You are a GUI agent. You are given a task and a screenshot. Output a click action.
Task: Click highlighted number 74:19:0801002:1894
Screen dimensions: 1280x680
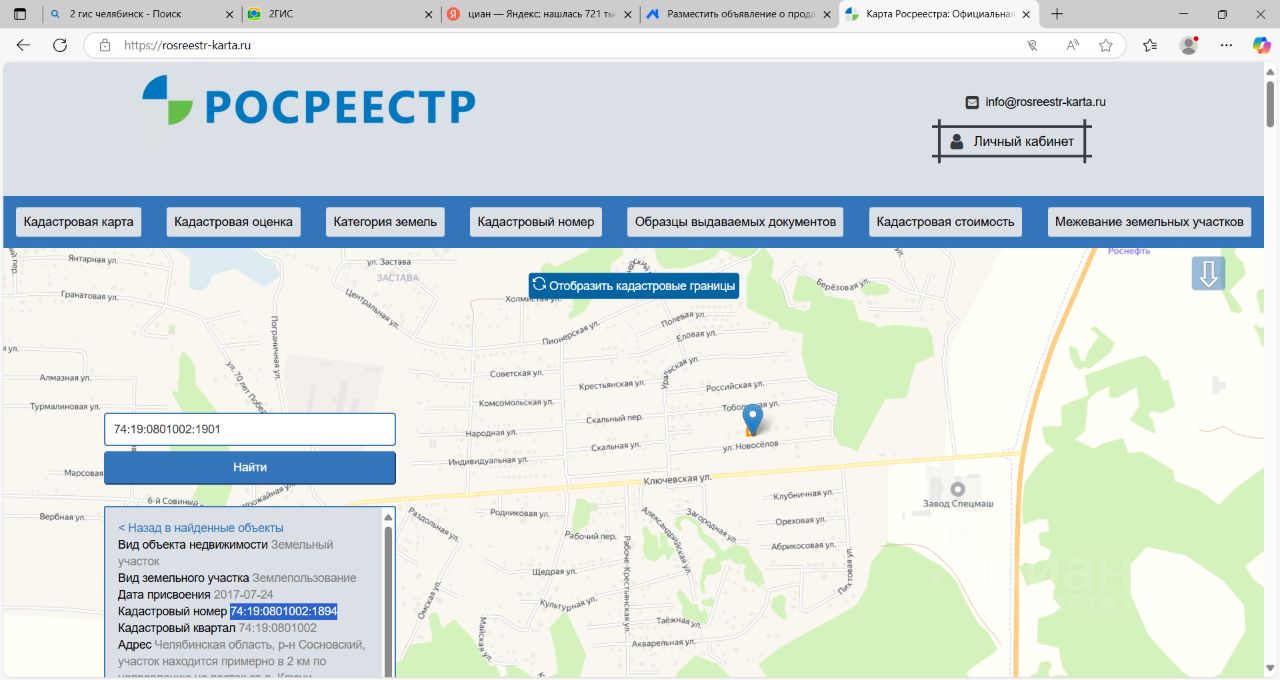(x=284, y=611)
